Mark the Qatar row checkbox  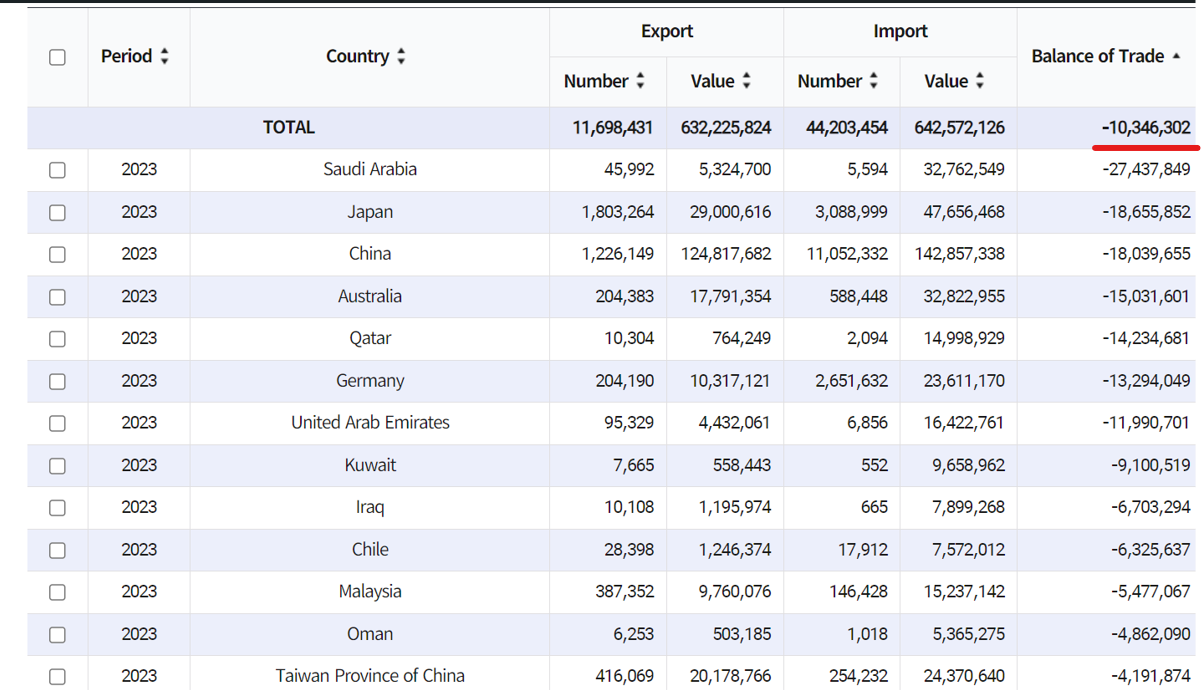click(58, 339)
